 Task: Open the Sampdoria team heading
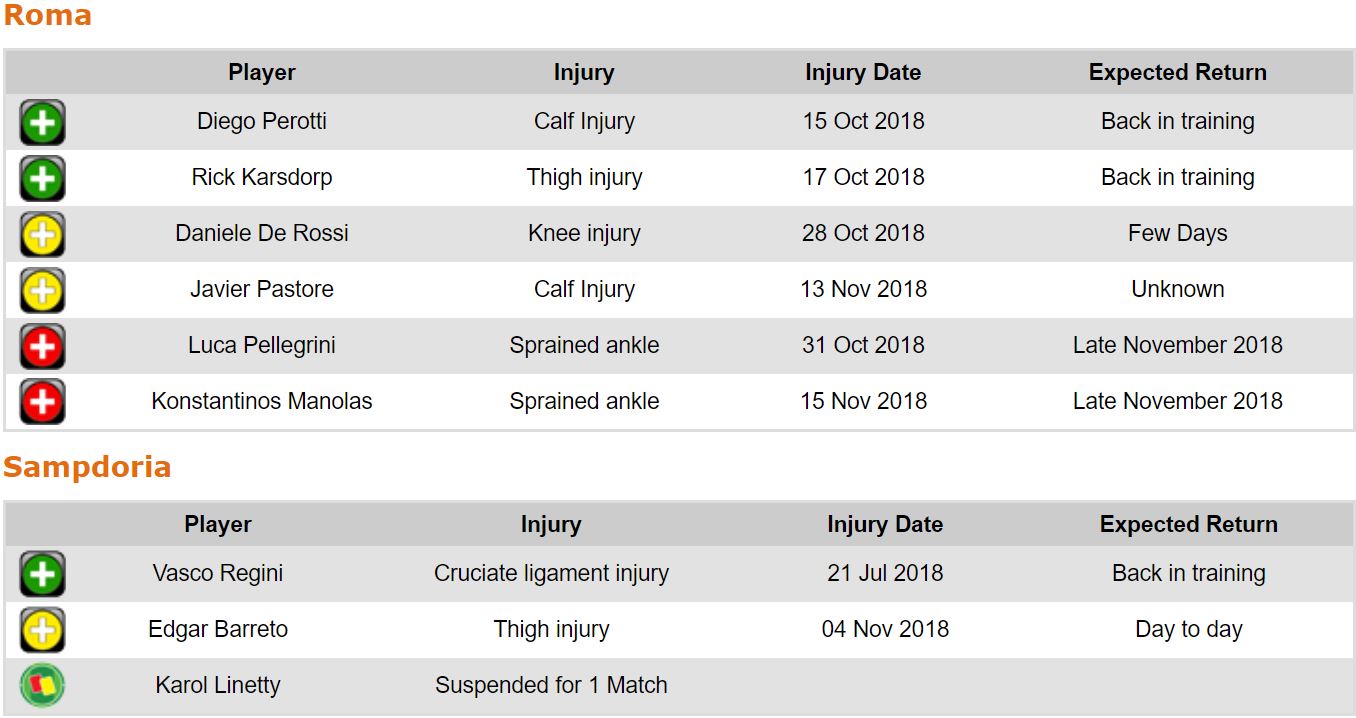pyautogui.click(x=87, y=468)
